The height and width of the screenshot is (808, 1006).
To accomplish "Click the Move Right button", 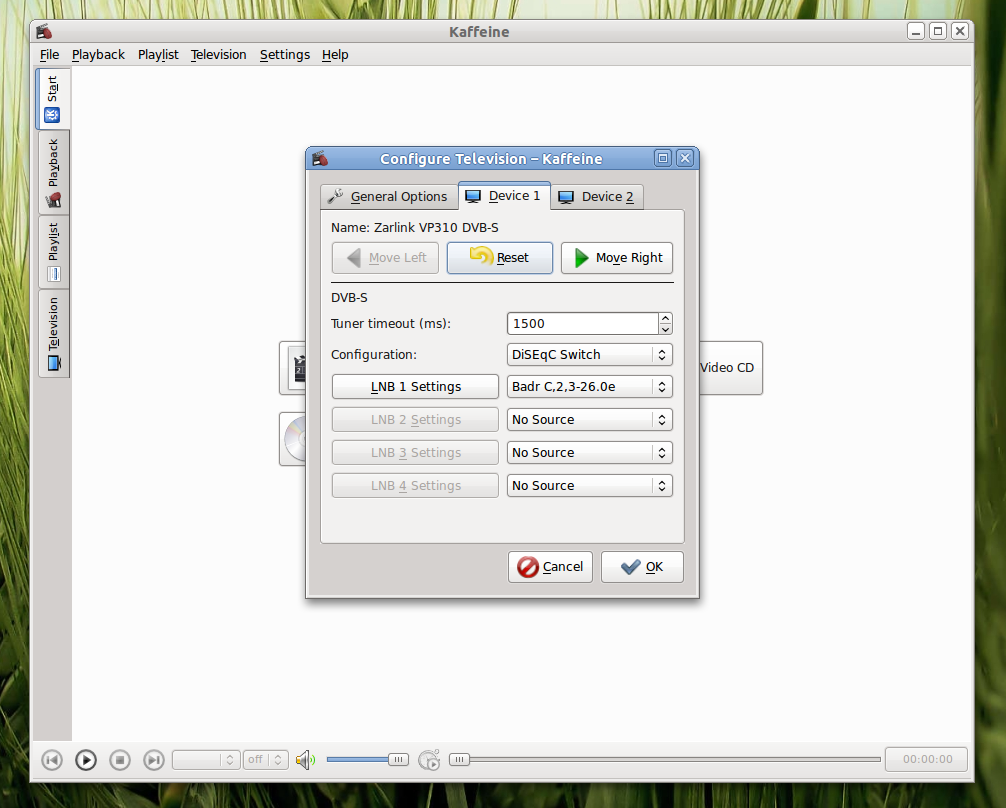I will point(617,258).
